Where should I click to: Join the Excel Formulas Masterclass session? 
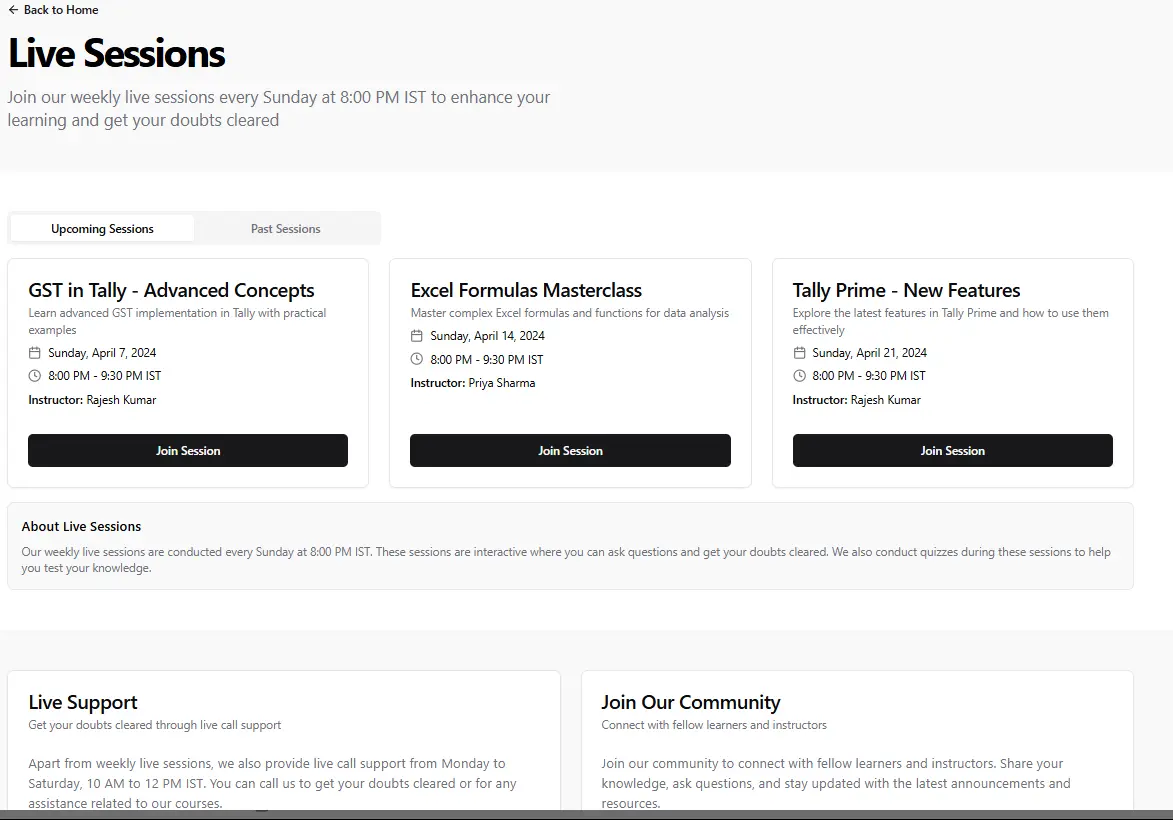(570, 450)
